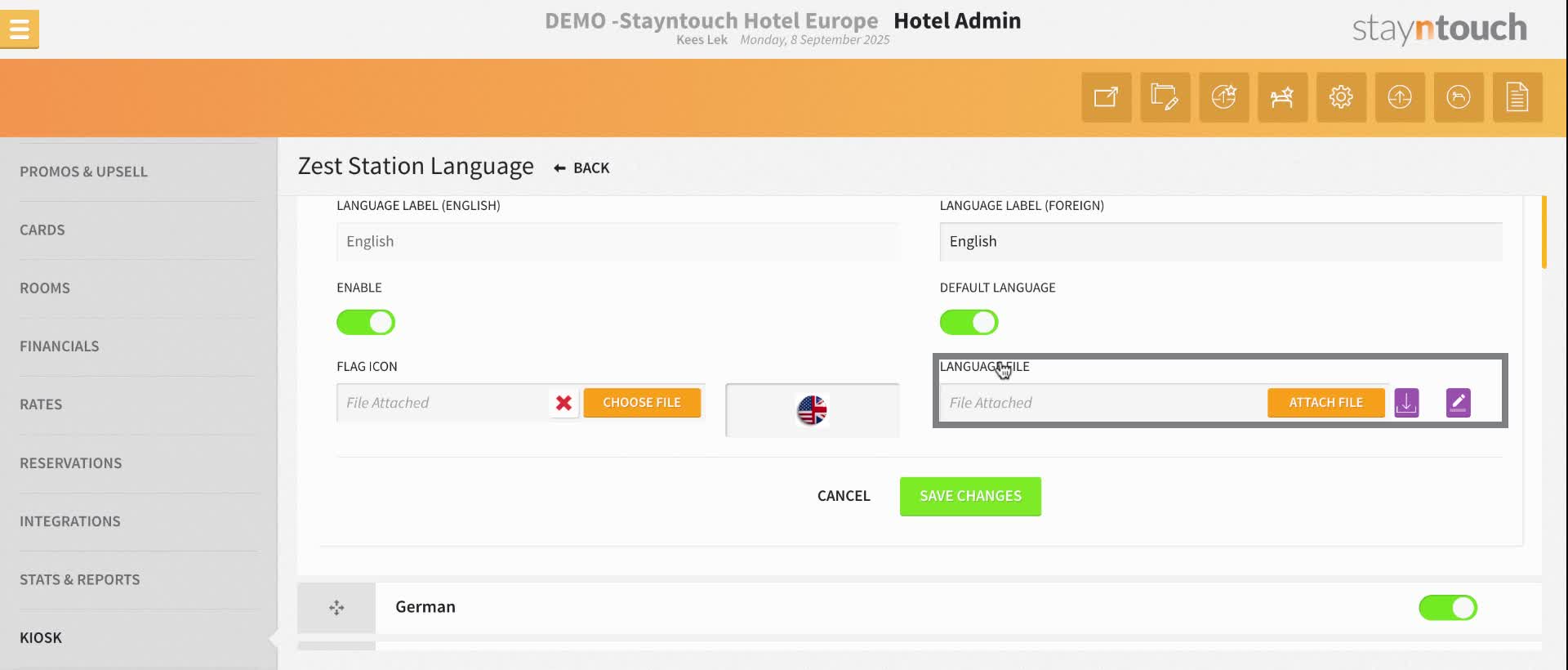Toggle the Enable switch off
The height and width of the screenshot is (670, 1568).
[366, 322]
